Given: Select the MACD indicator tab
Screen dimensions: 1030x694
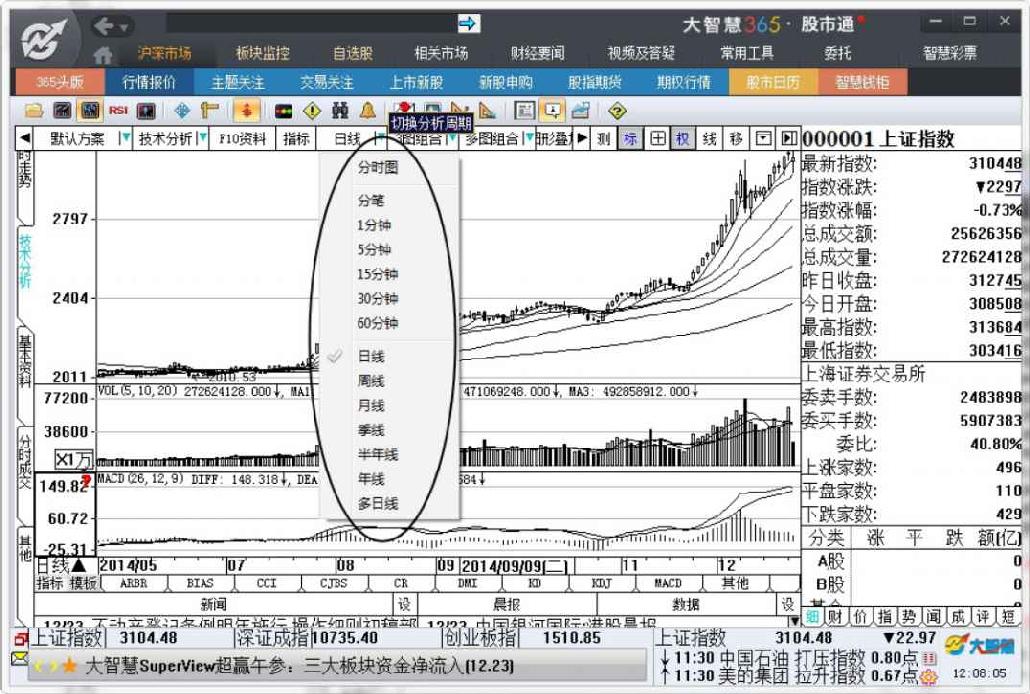Looking at the screenshot, I should pyautogui.click(x=668, y=583).
